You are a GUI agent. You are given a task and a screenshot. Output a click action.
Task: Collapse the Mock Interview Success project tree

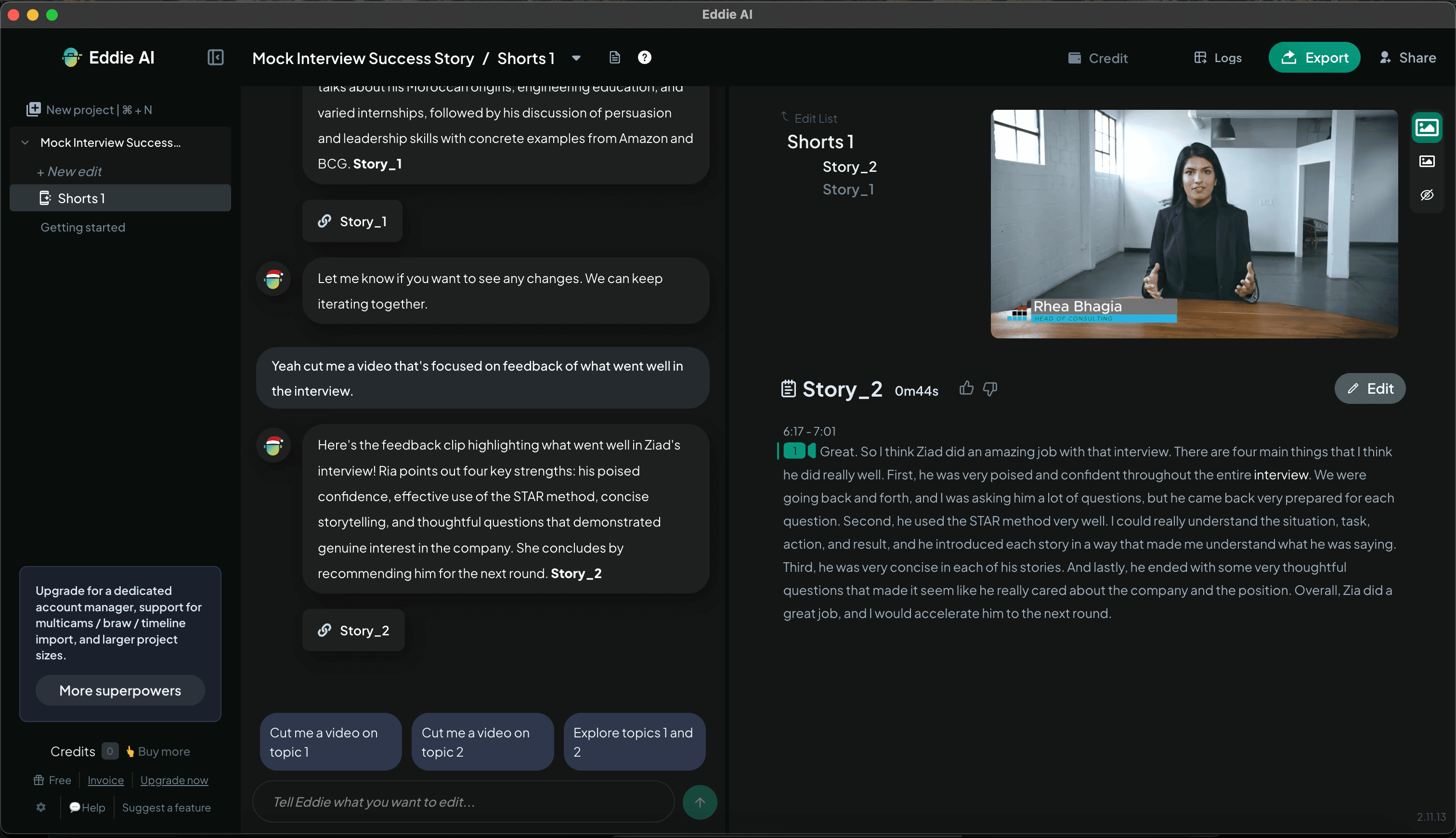click(x=26, y=142)
